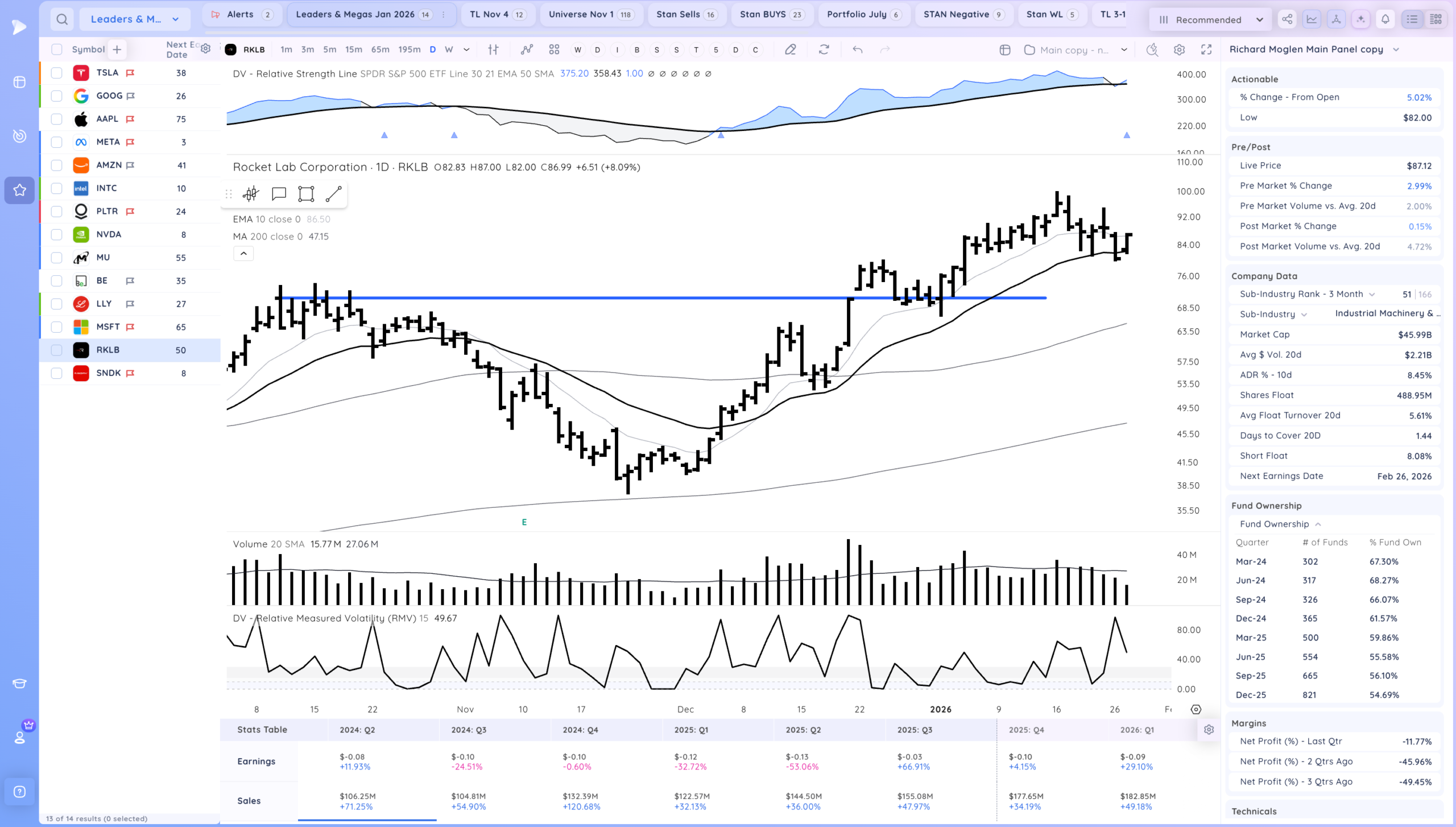
Task: Enter fullscreen chart mode
Action: pyautogui.click(x=1206, y=50)
